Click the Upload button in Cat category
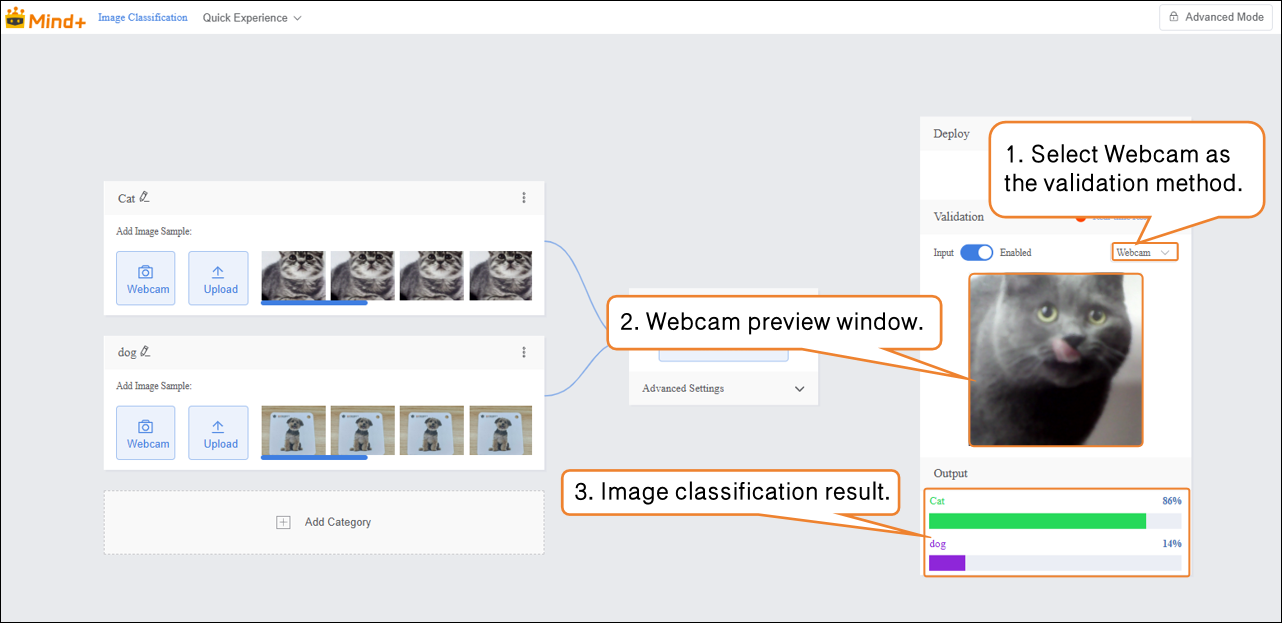The height and width of the screenshot is (623, 1282). 220,278
